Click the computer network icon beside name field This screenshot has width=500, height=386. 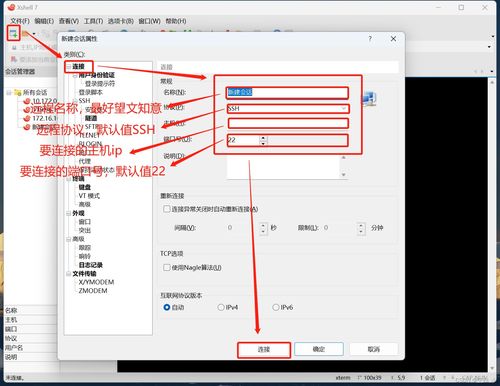pyautogui.click(x=369, y=99)
